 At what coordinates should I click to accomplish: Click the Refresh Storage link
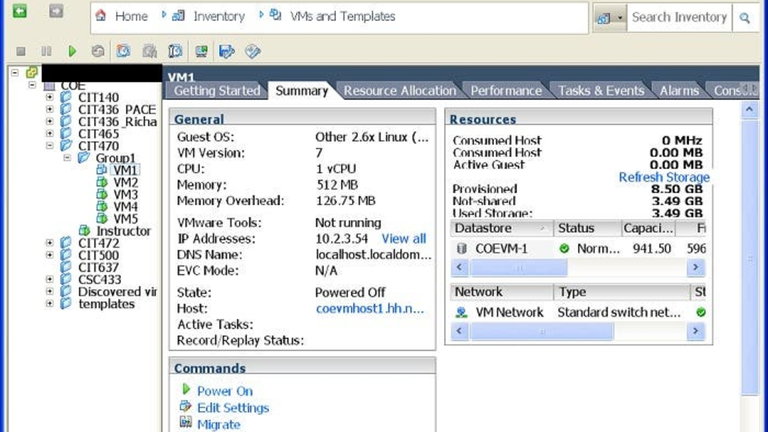(x=664, y=177)
